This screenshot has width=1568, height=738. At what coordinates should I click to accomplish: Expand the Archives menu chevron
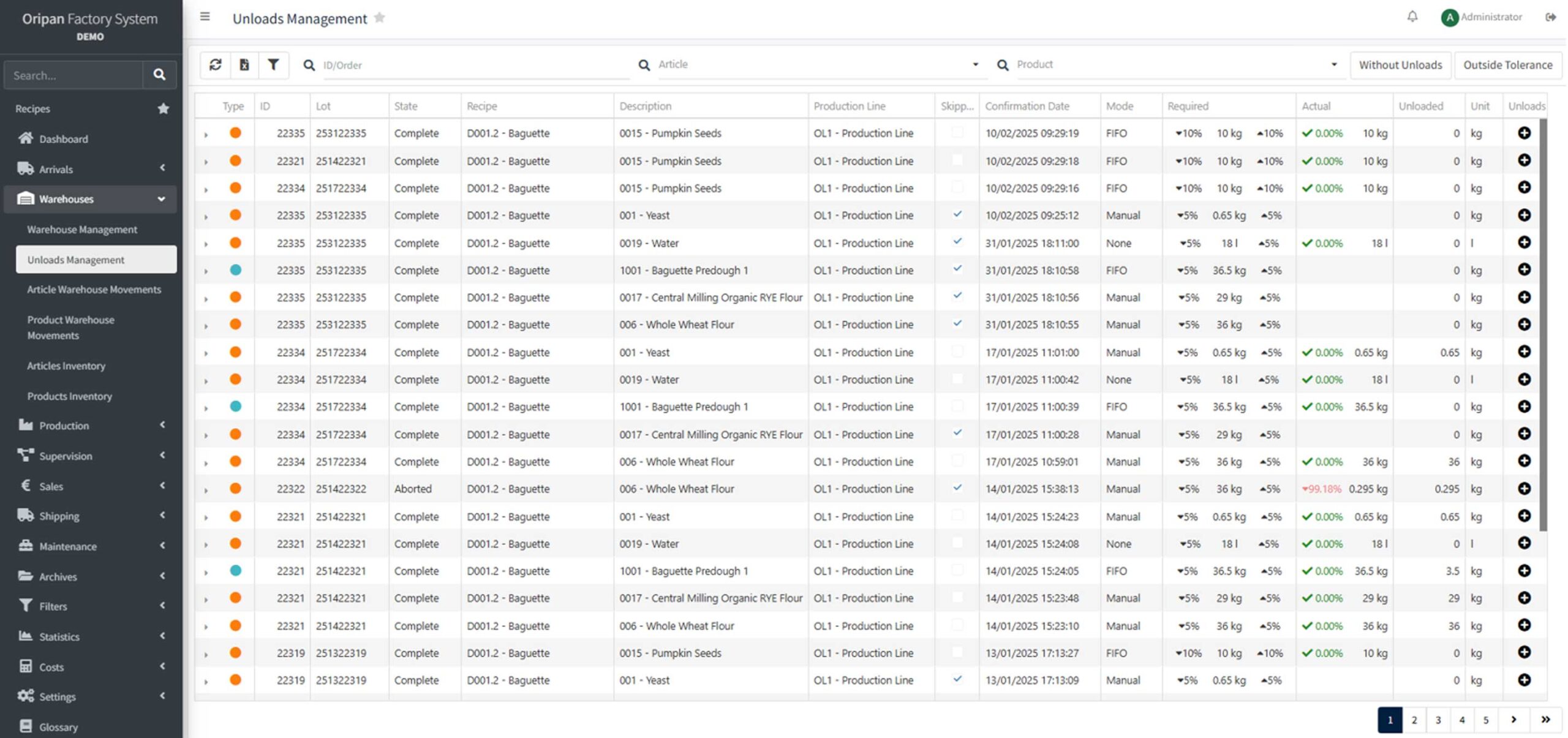(x=162, y=576)
